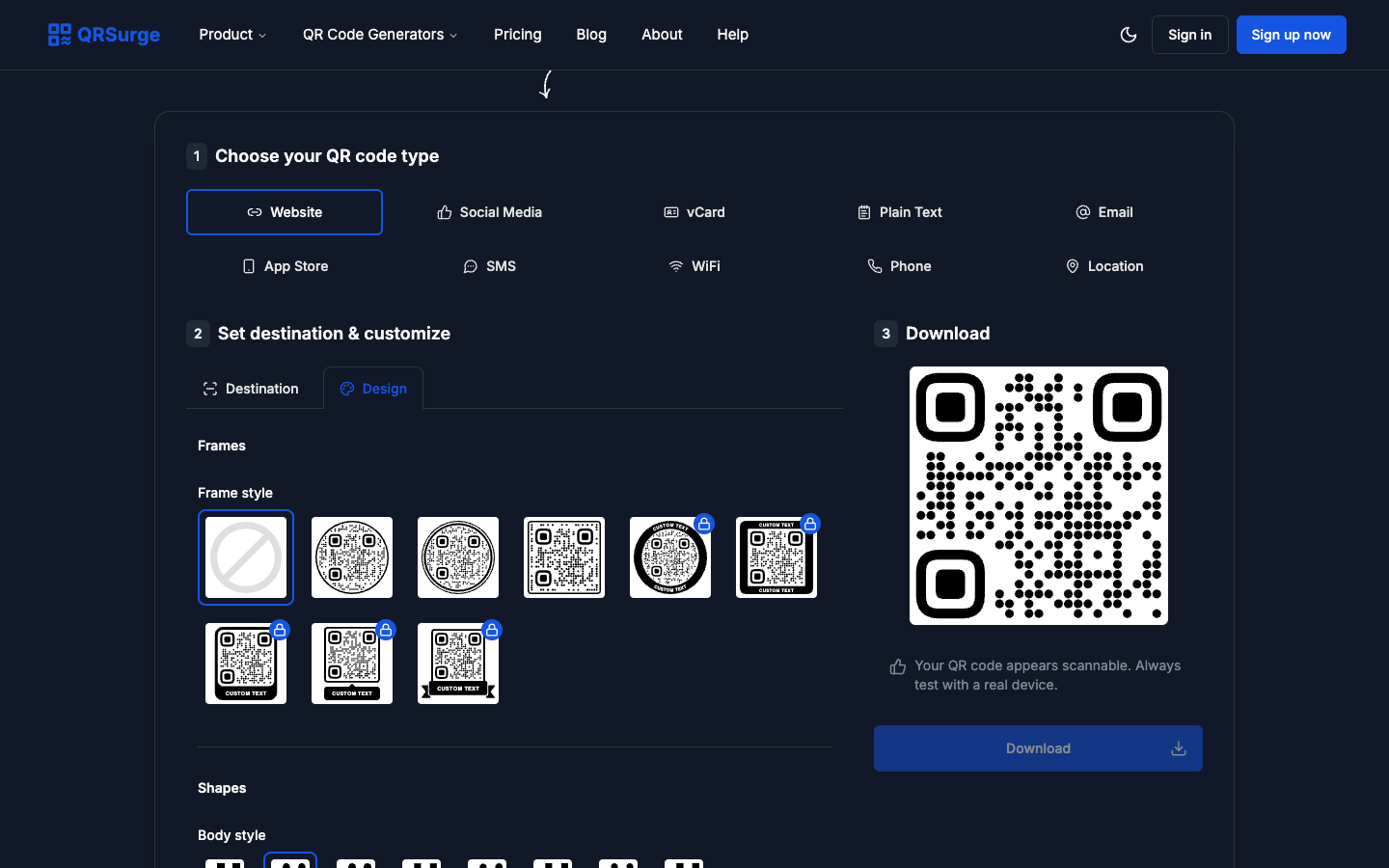The image size is (1389, 868).
Task: Choose the locked square top-and-bottom custom text frame
Action: [x=776, y=557]
